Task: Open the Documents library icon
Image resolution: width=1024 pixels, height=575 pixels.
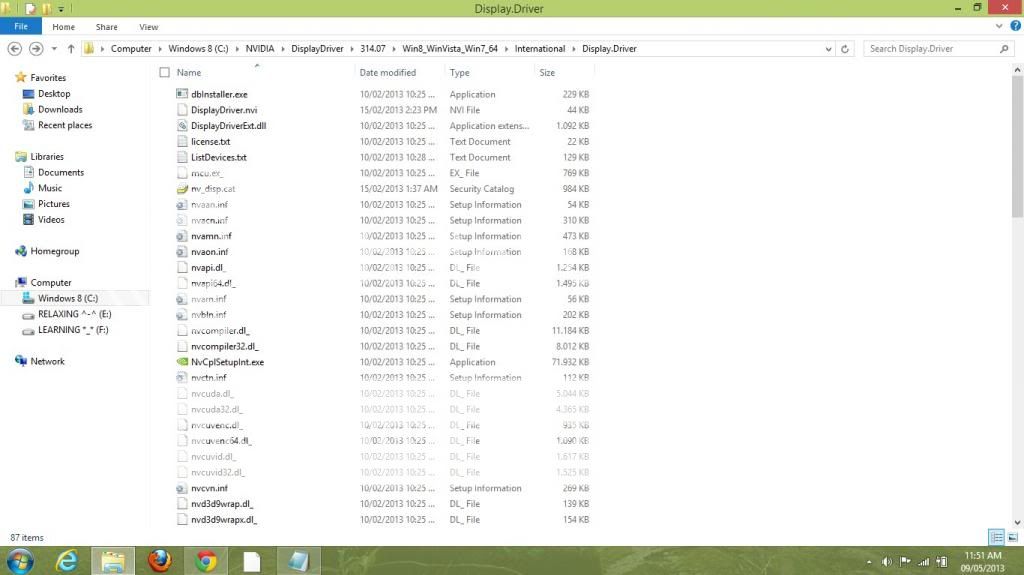Action: 28,172
